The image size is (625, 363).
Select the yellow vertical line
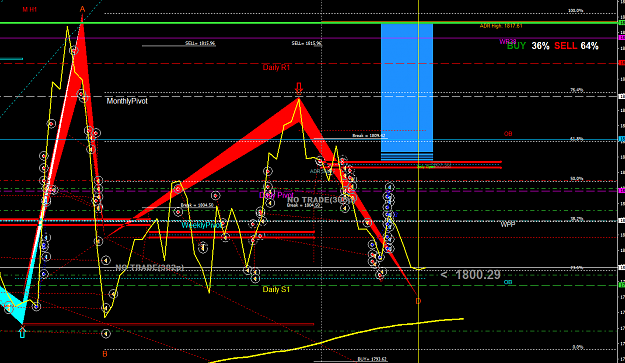tap(418, 181)
